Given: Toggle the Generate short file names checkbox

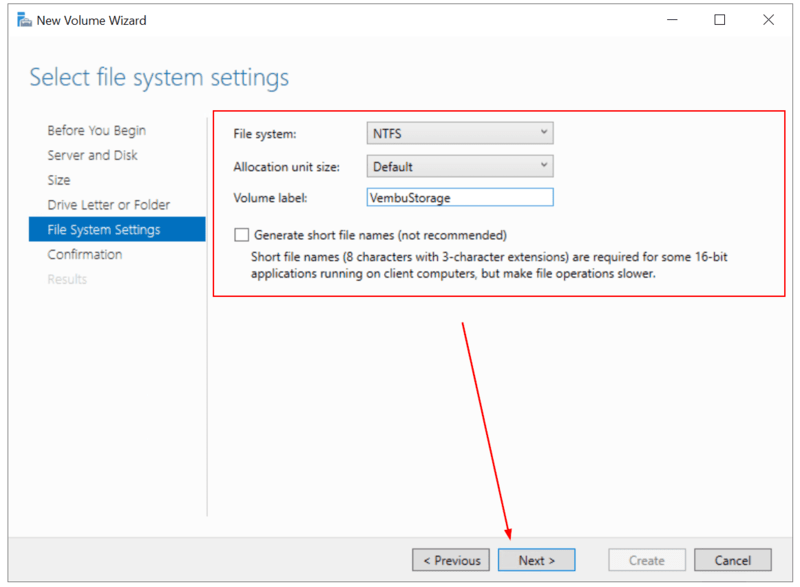Looking at the screenshot, I should 241,234.
